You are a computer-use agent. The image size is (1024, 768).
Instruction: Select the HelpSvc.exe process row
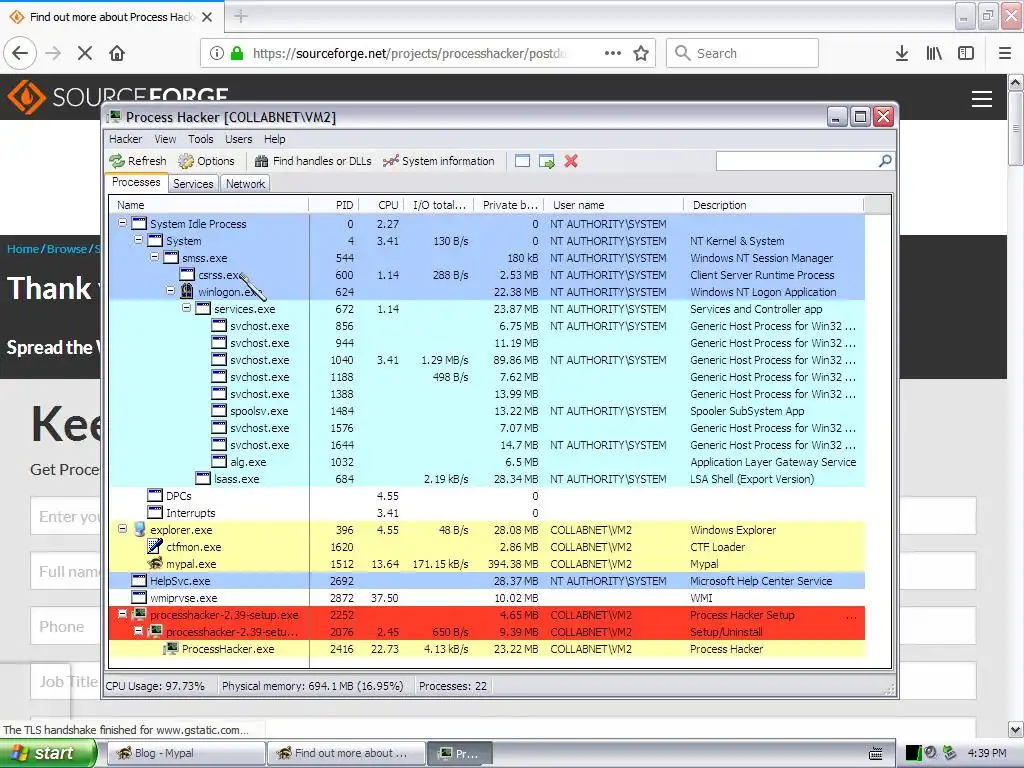point(487,581)
